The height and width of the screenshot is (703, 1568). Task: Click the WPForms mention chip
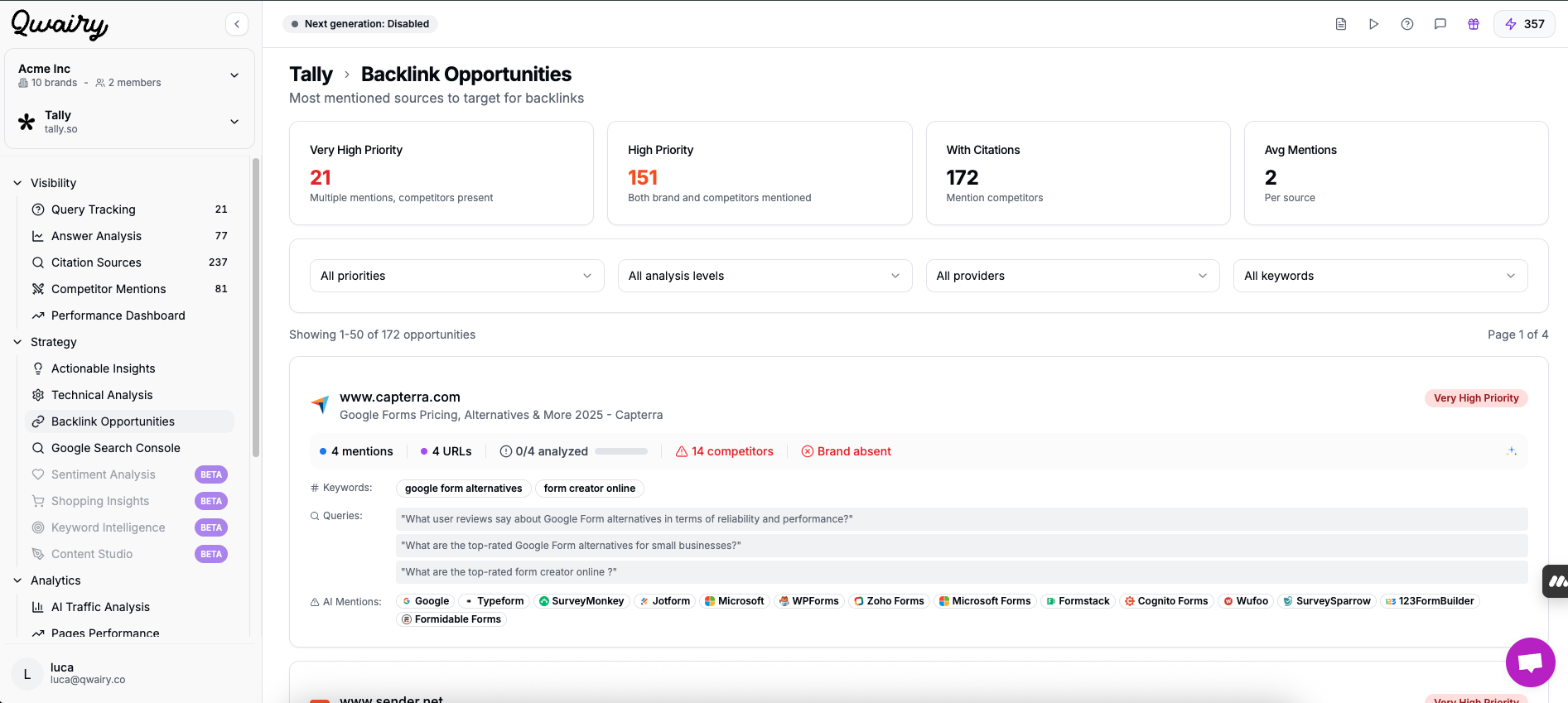click(809, 601)
